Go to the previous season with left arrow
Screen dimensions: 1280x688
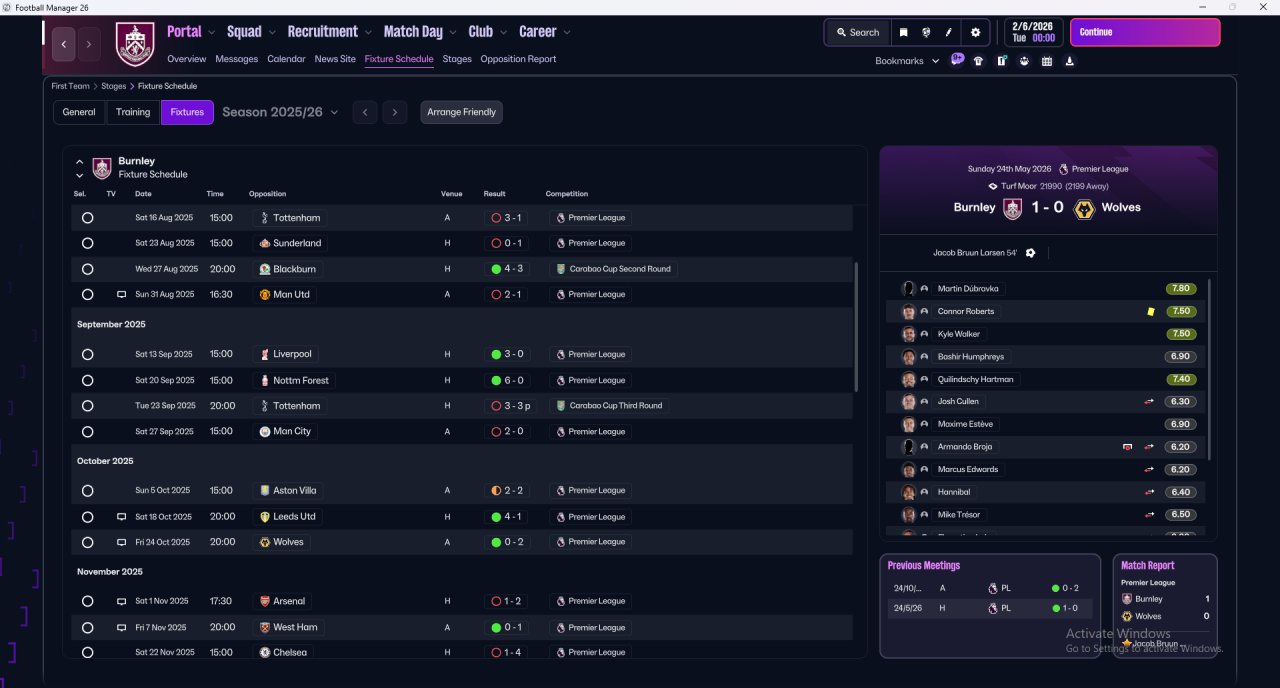click(365, 112)
